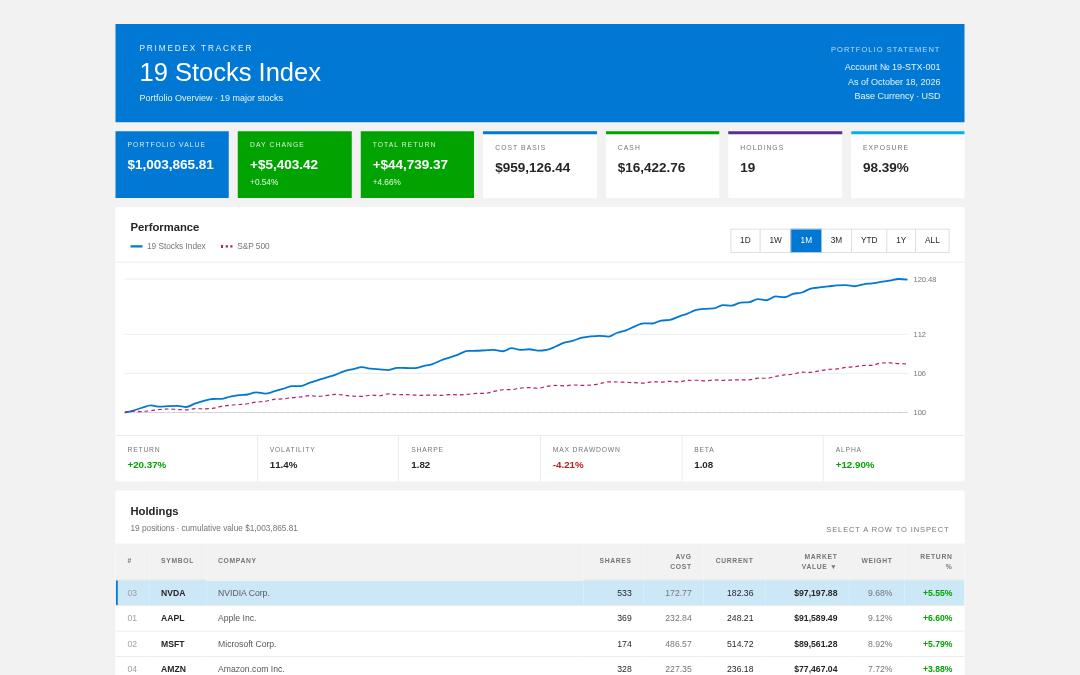Image resolution: width=1080 pixels, height=675 pixels.
Task: Select the 1D time range tab
Action: 745,240
